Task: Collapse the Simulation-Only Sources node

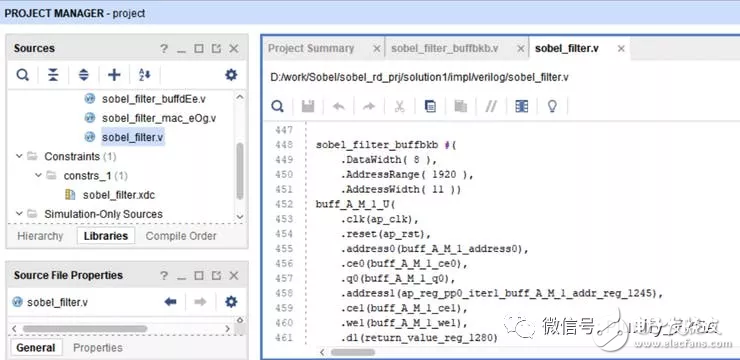Action: tap(19, 214)
